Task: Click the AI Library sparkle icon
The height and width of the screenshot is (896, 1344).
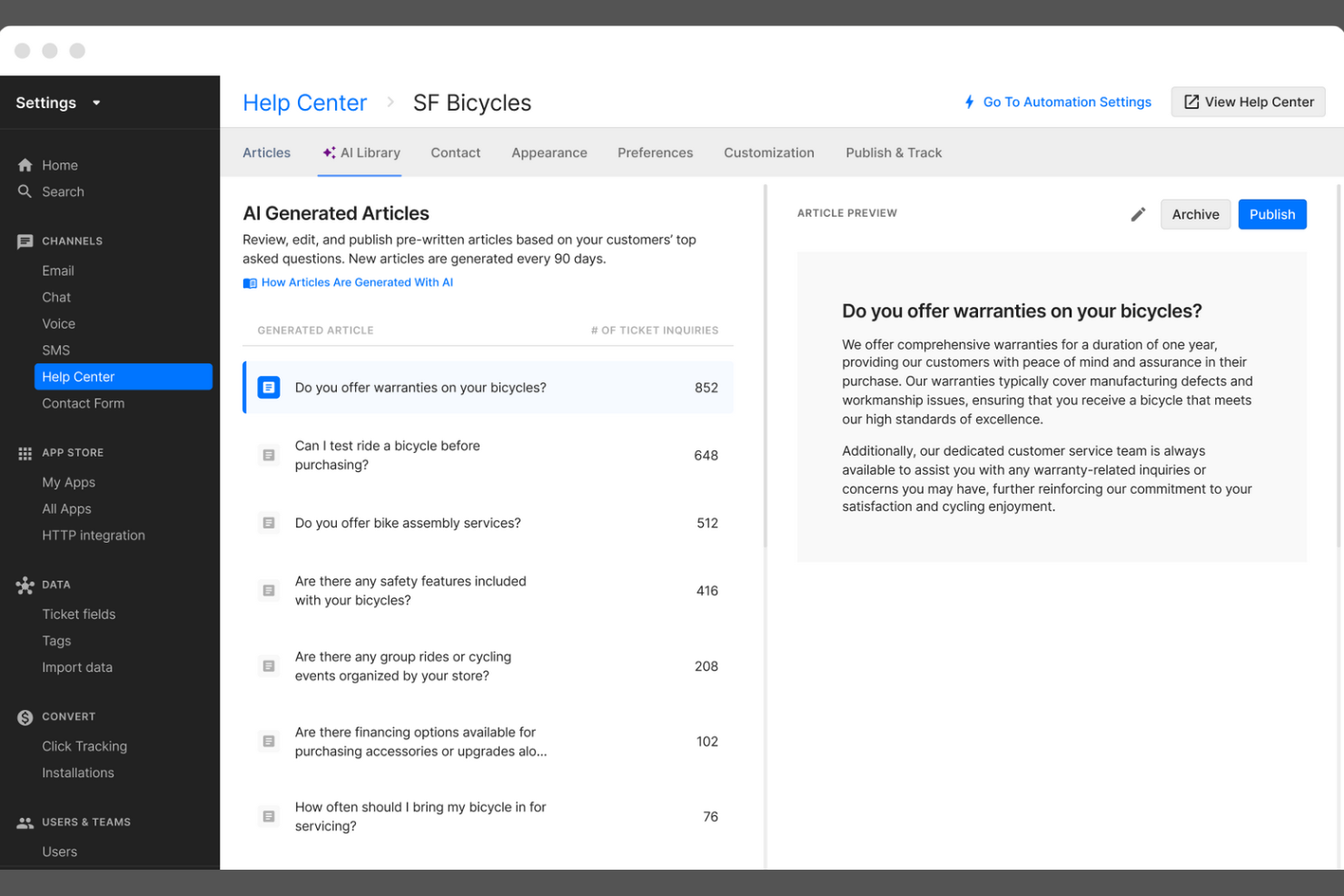Action: pyautogui.click(x=328, y=153)
